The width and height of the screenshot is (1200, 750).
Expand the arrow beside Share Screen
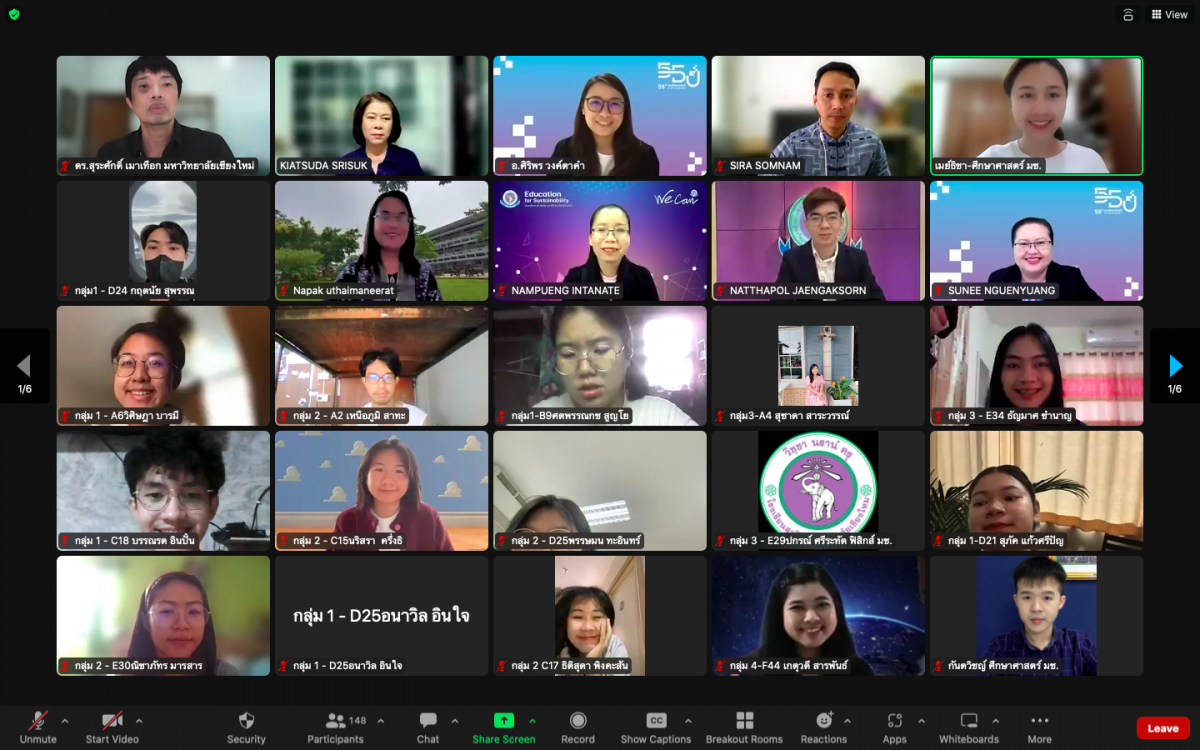(532, 721)
